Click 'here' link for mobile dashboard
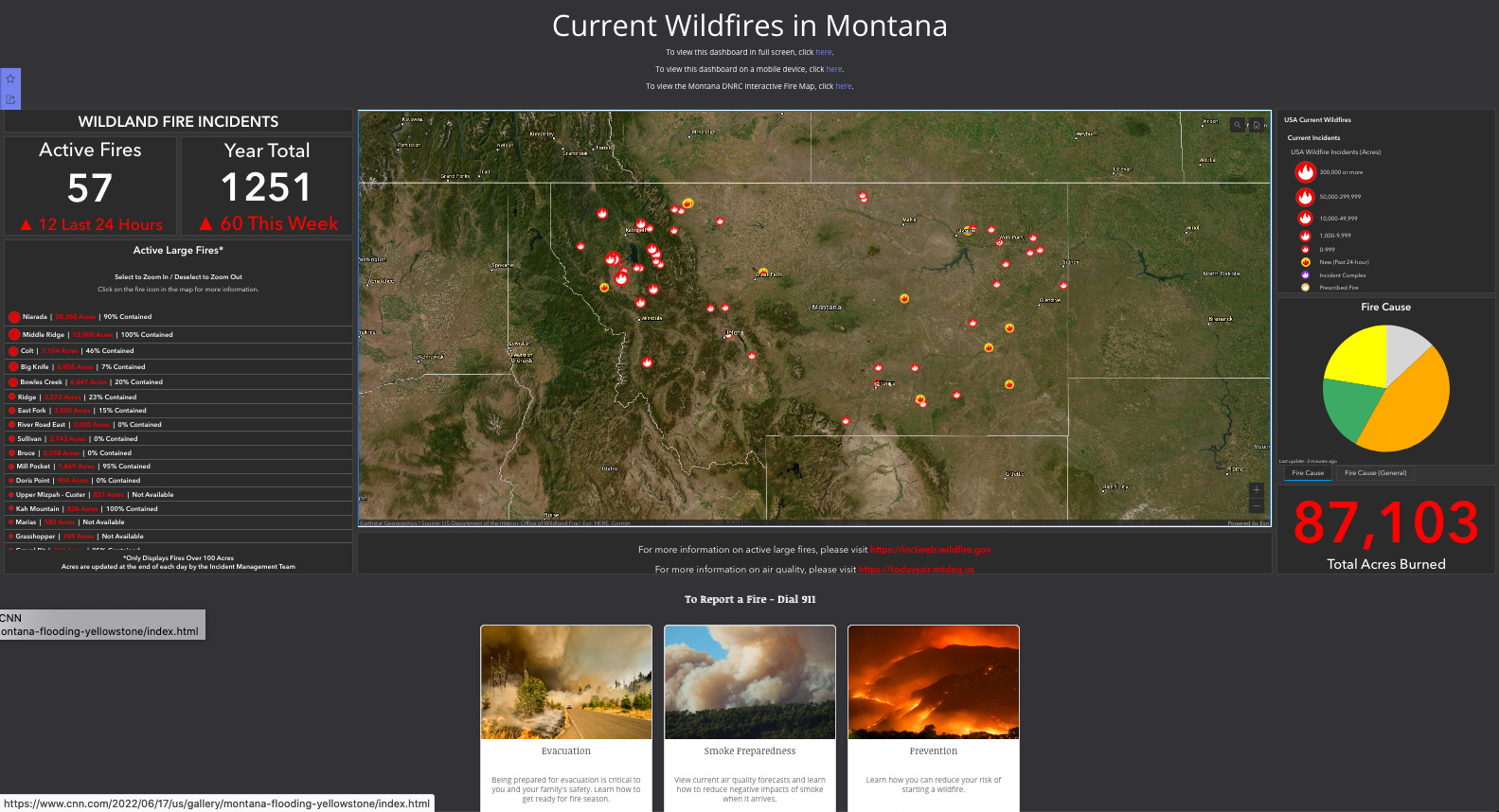The height and width of the screenshot is (812, 1499). coord(833,69)
